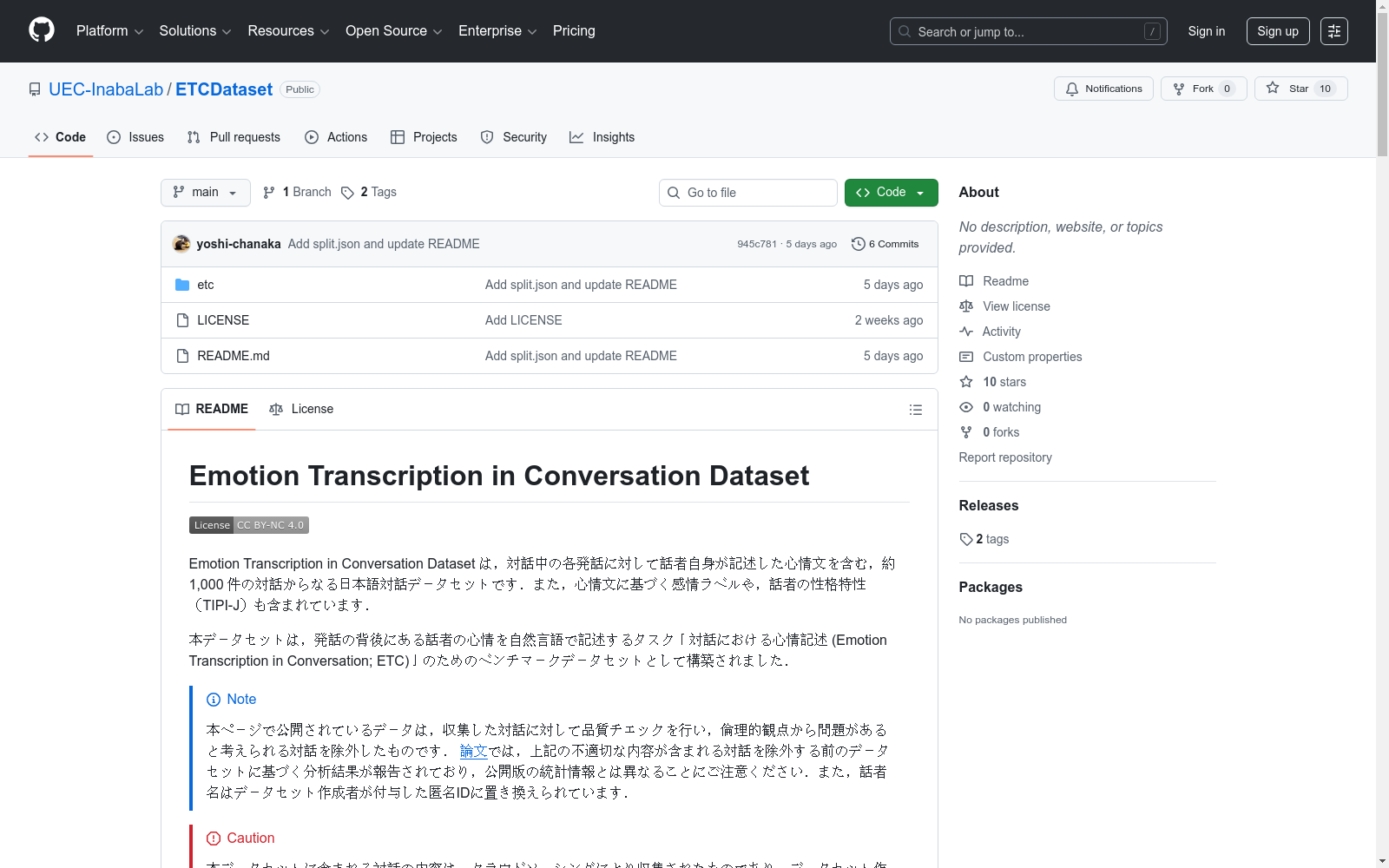Click the Notifications bell icon
The width and height of the screenshot is (1389, 868).
[1072, 89]
